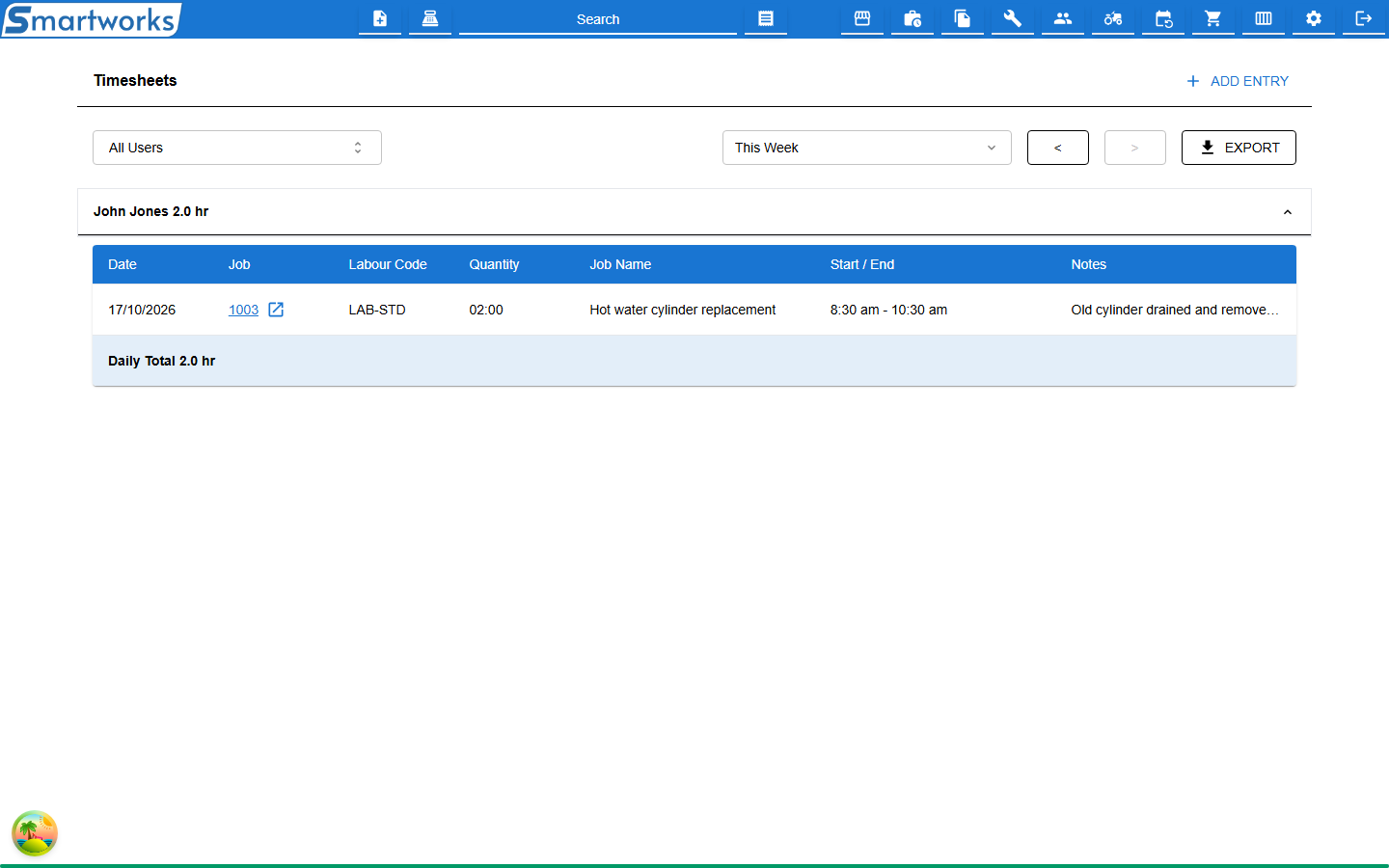This screenshot has height=868, width=1389.
Task: Click the new document icon in top bar
Action: pos(380,18)
